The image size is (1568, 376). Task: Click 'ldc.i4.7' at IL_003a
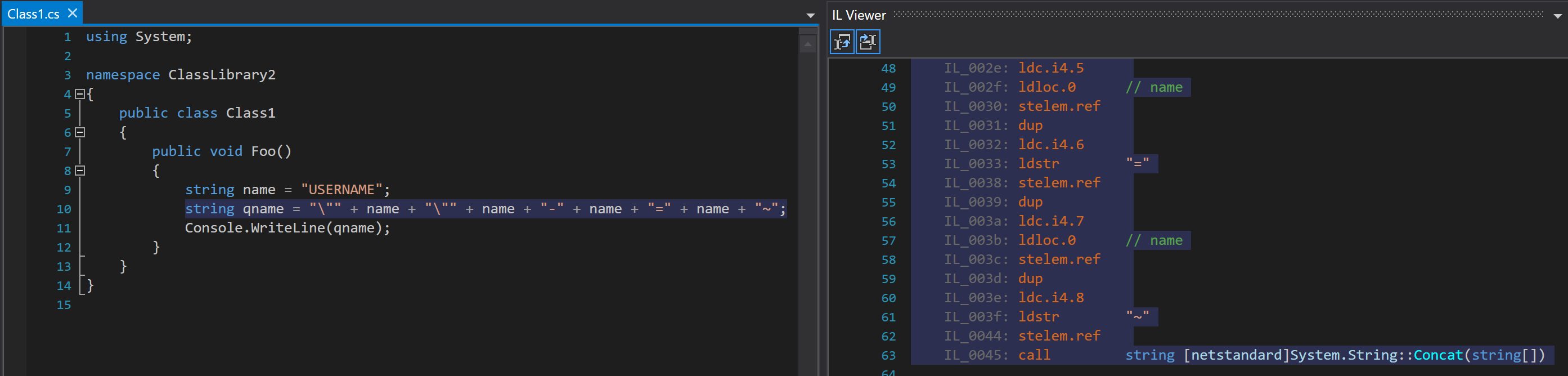[x=1050, y=221]
